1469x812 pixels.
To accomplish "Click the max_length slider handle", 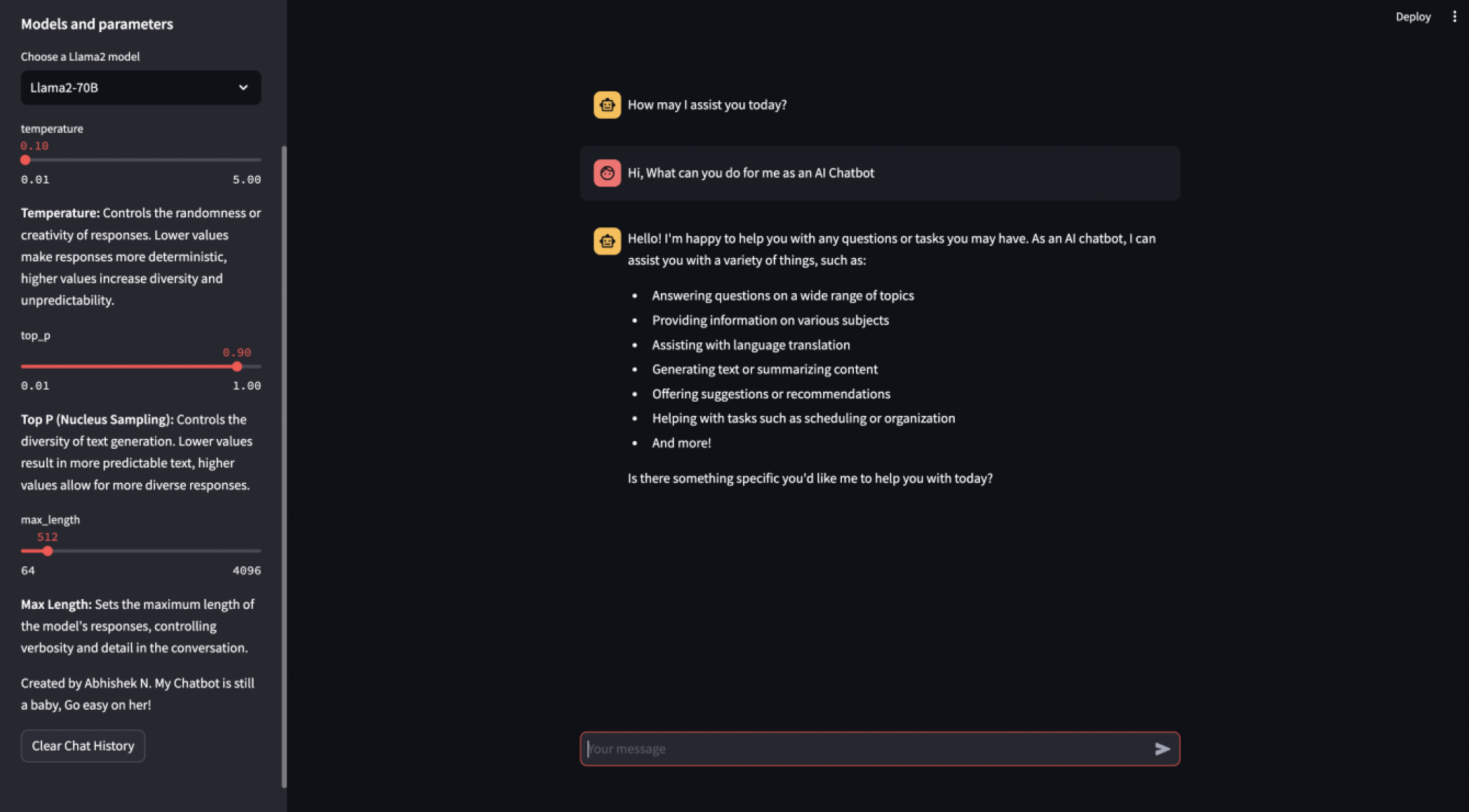I will click(48, 551).
